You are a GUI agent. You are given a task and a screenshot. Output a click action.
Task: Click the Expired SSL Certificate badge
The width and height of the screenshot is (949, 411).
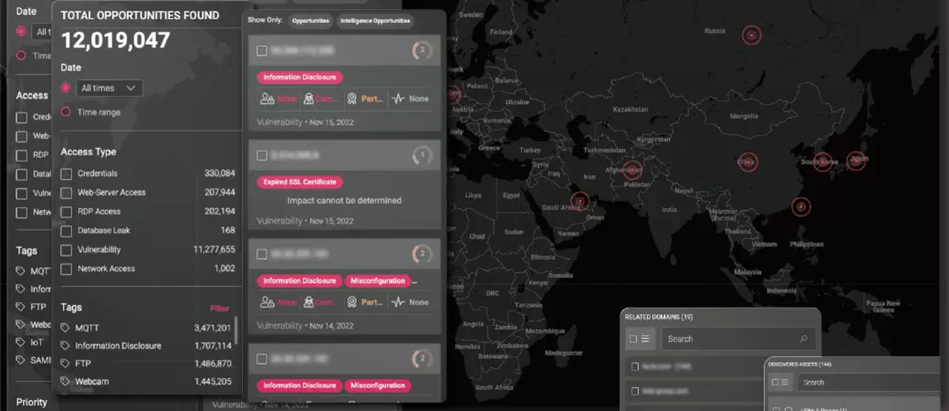click(299, 182)
